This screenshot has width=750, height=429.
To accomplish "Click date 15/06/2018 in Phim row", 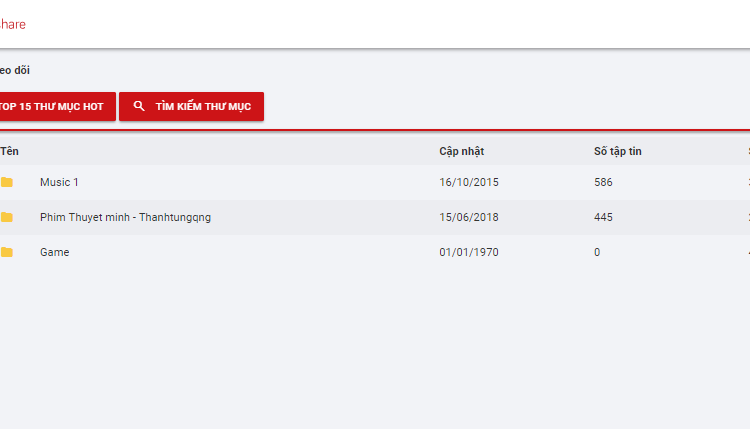I will [469, 217].
